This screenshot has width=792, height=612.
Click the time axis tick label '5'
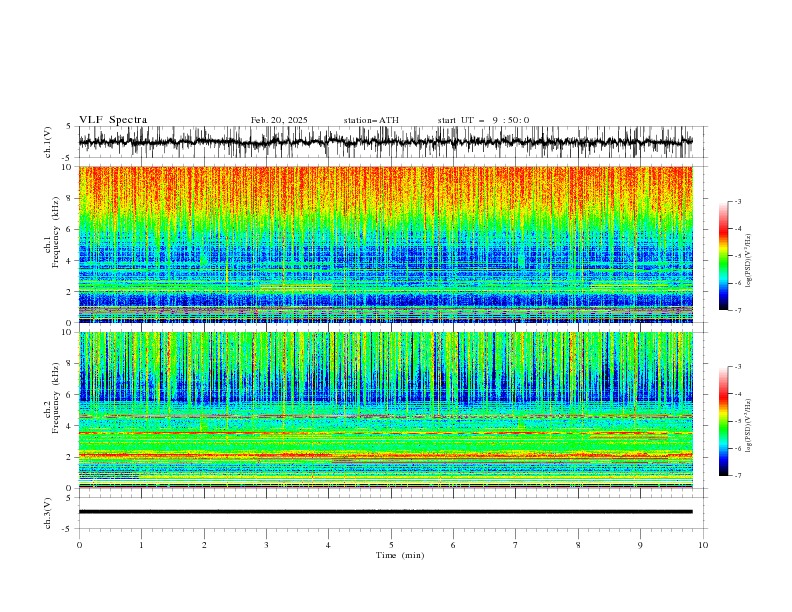click(391, 545)
